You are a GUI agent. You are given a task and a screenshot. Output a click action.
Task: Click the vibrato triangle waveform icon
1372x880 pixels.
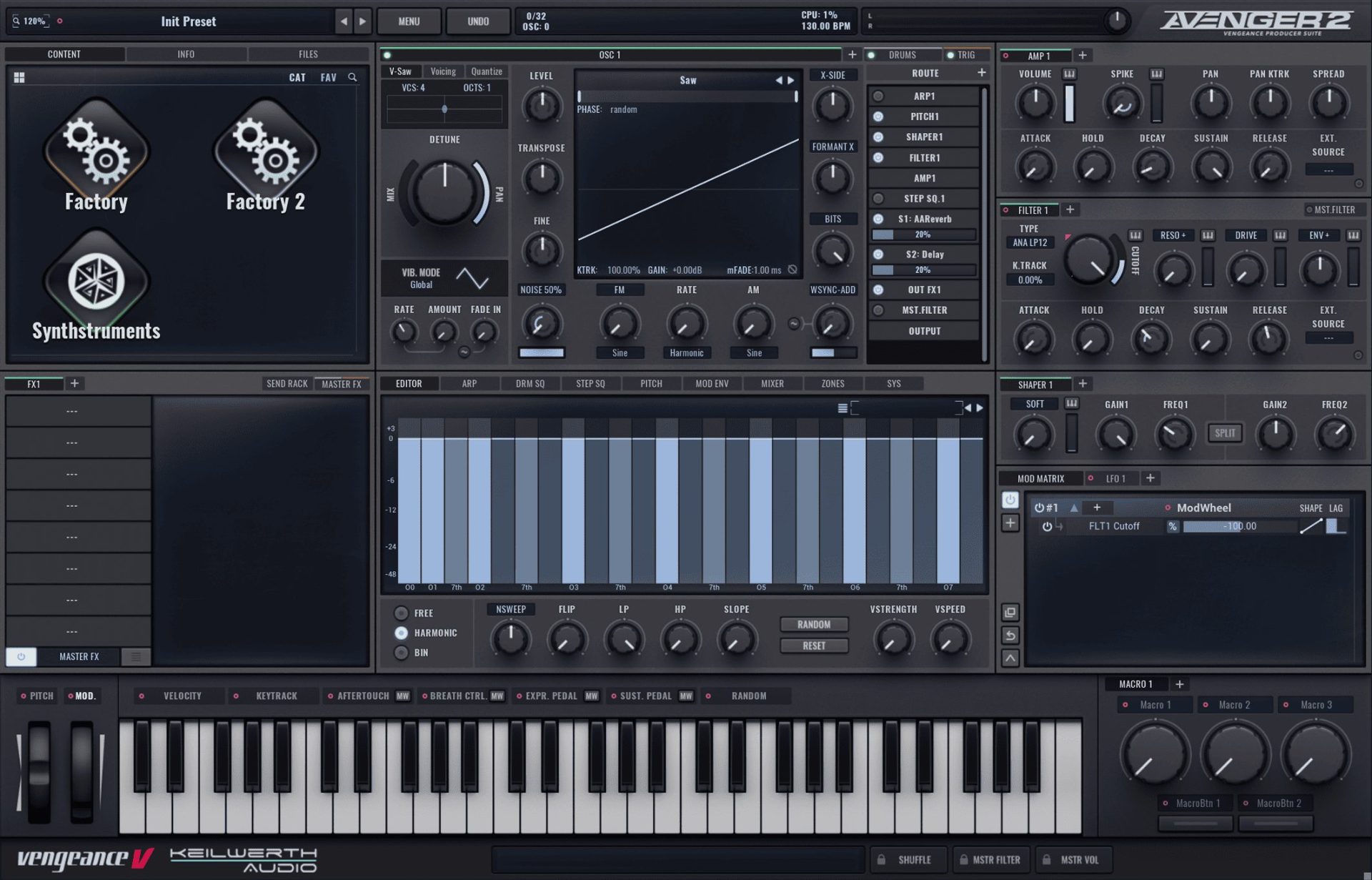472,278
